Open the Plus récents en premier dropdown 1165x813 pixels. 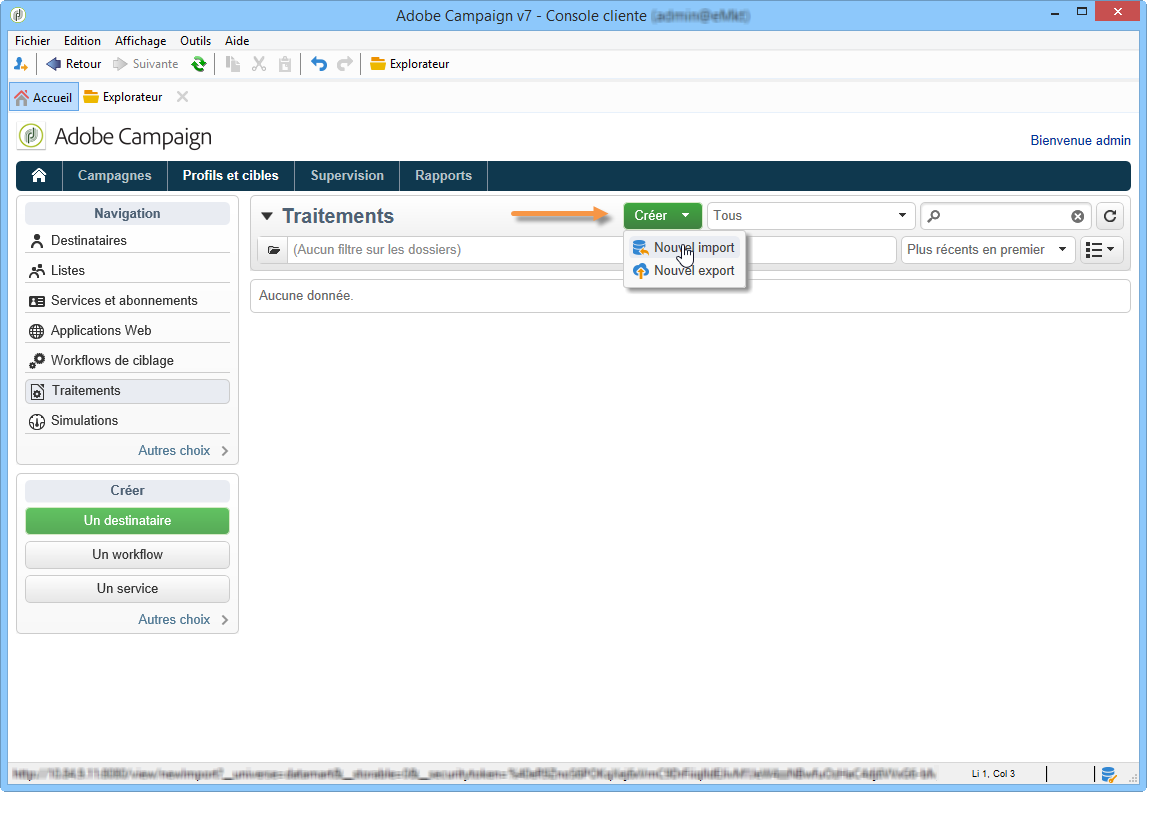(987, 250)
